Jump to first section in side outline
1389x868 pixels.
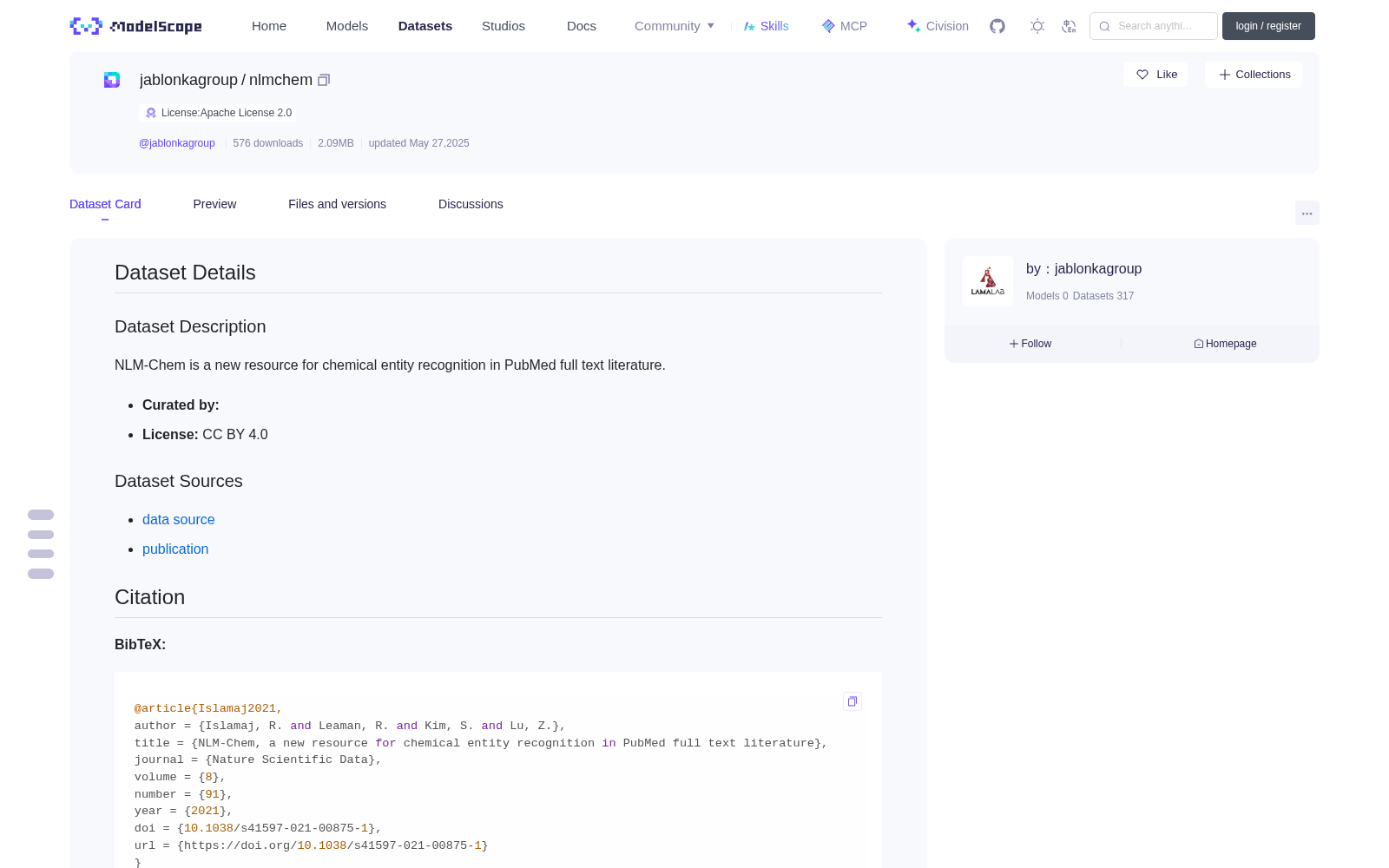41,515
